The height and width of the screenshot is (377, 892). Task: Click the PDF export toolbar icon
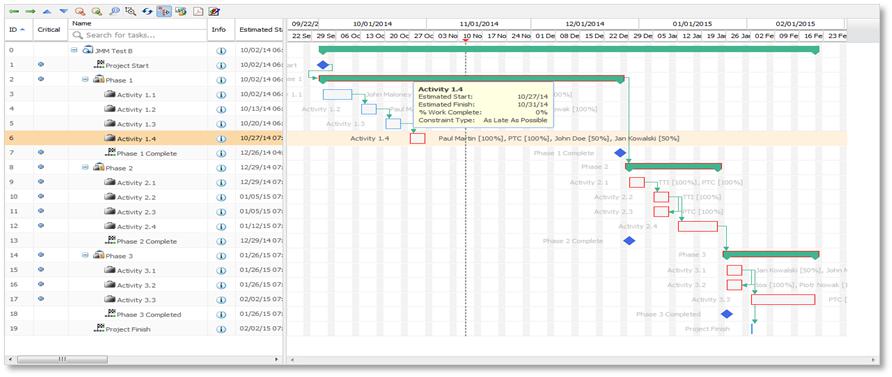197,11
